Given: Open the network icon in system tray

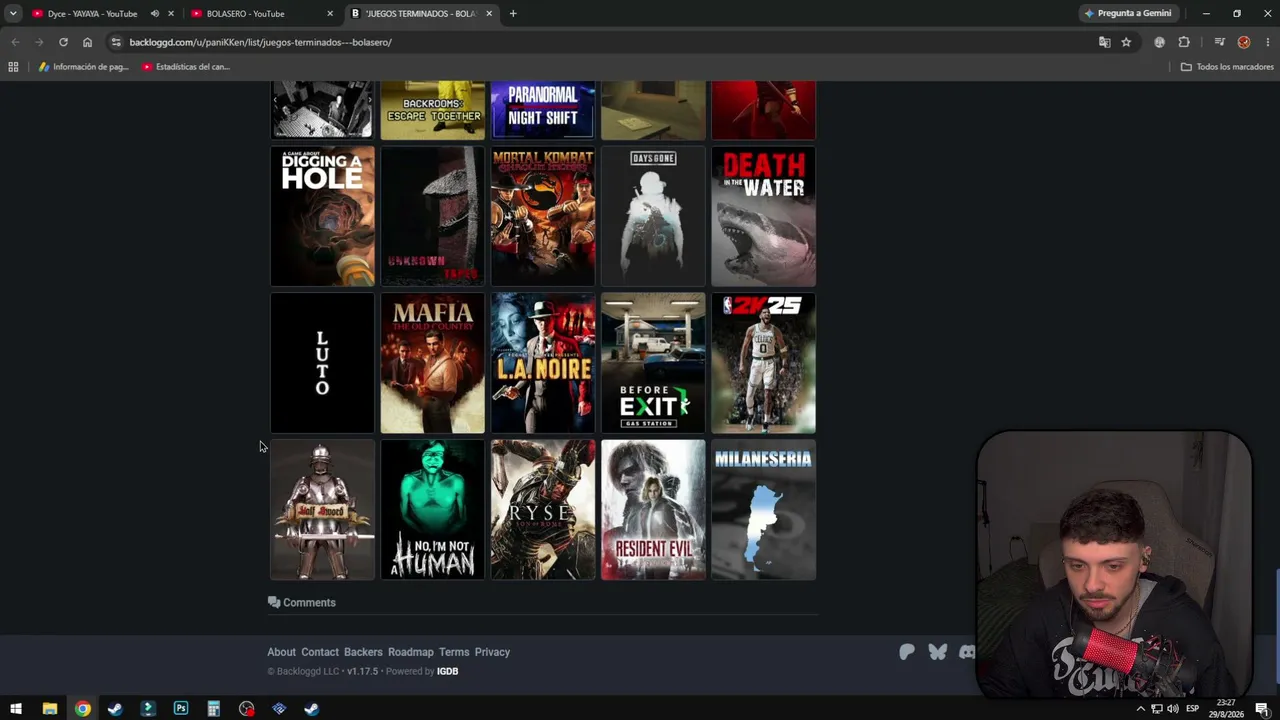Looking at the screenshot, I should coord(1157,709).
